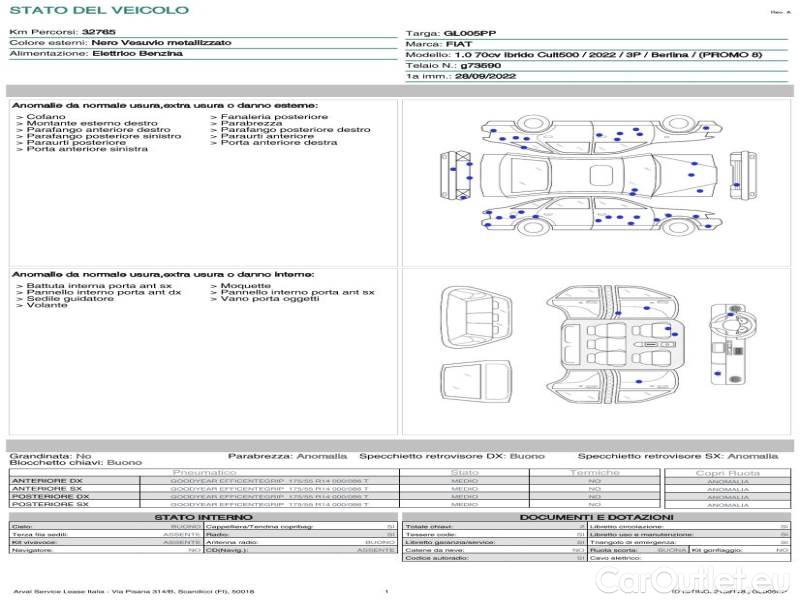This screenshot has height=600, width=800.
Task: Select the Cofano anomaly entry
Action: 46,117
